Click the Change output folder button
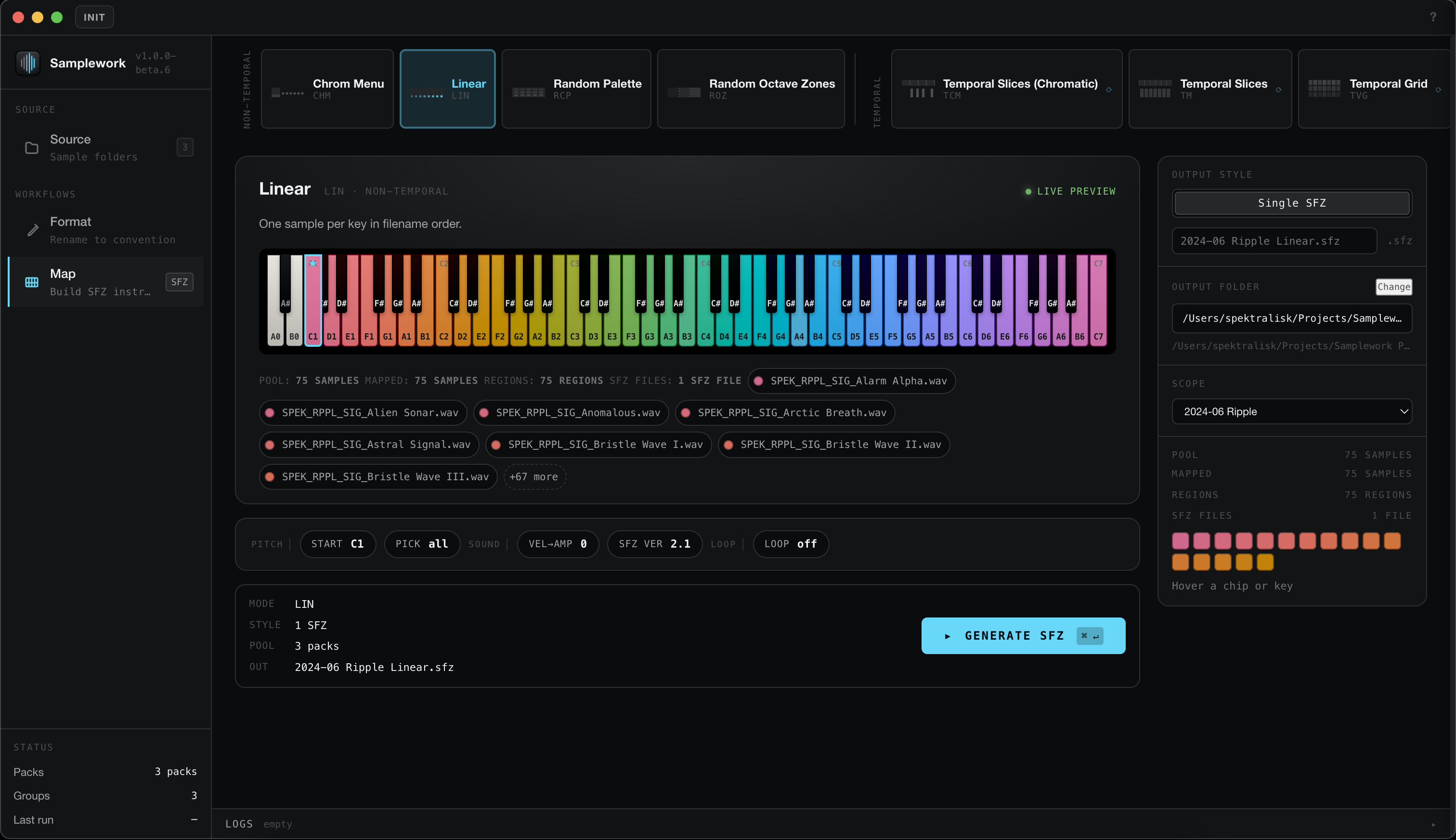This screenshot has width=1456, height=840. (x=1394, y=287)
